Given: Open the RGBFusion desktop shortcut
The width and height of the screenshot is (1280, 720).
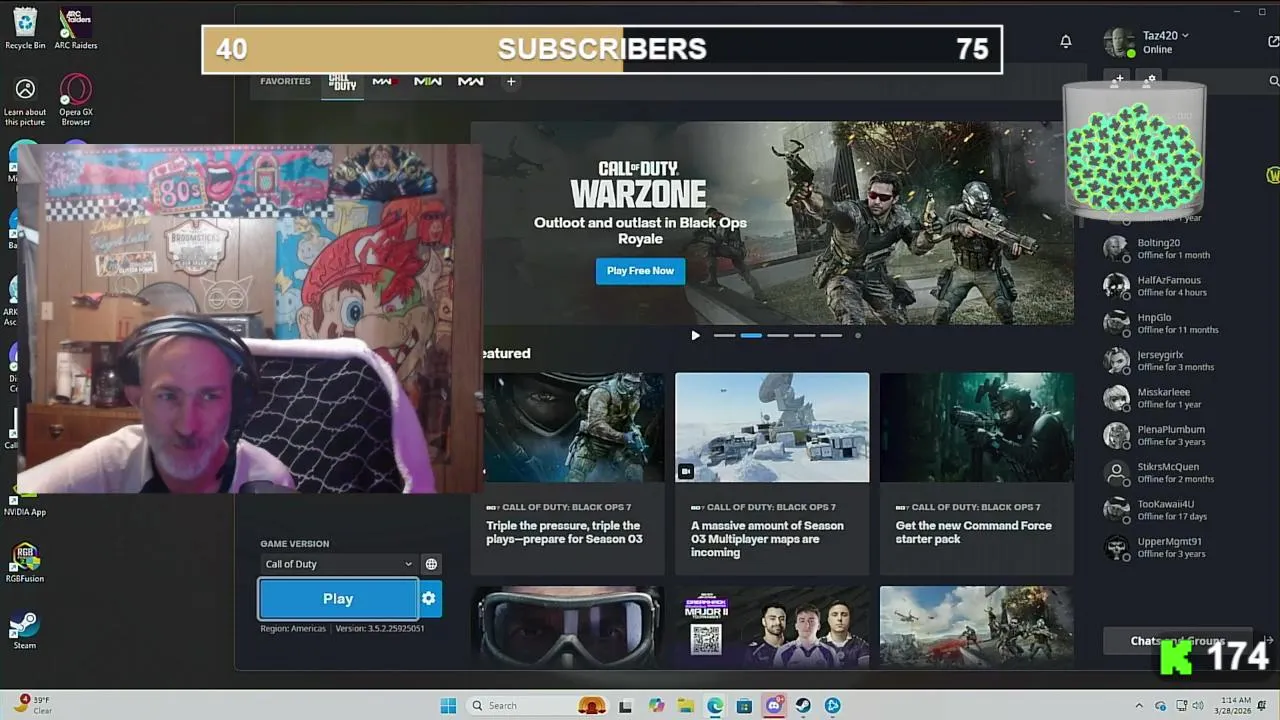Looking at the screenshot, I should click(25, 563).
